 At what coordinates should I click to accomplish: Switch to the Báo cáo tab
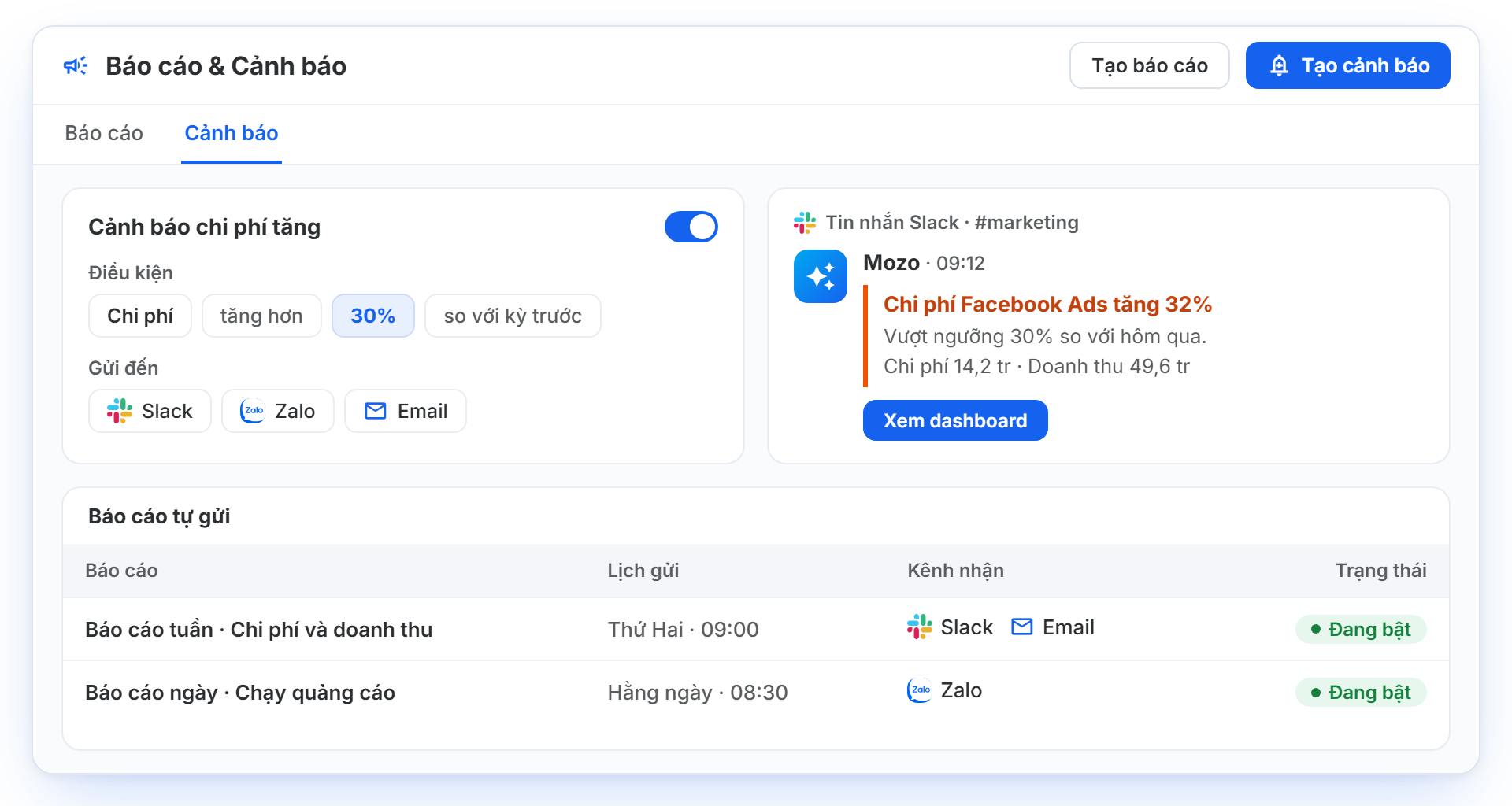point(104,133)
